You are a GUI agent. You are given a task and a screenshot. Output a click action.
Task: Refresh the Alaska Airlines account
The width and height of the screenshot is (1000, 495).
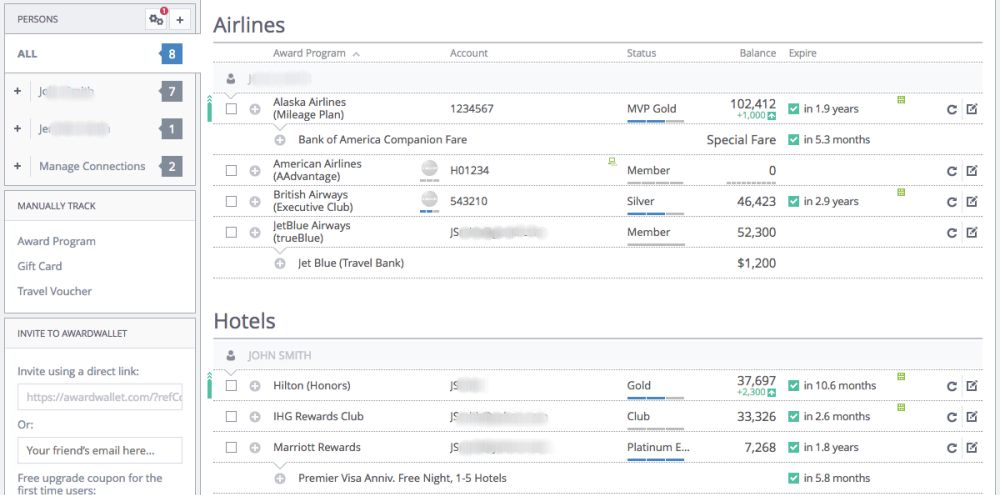[x=952, y=109]
